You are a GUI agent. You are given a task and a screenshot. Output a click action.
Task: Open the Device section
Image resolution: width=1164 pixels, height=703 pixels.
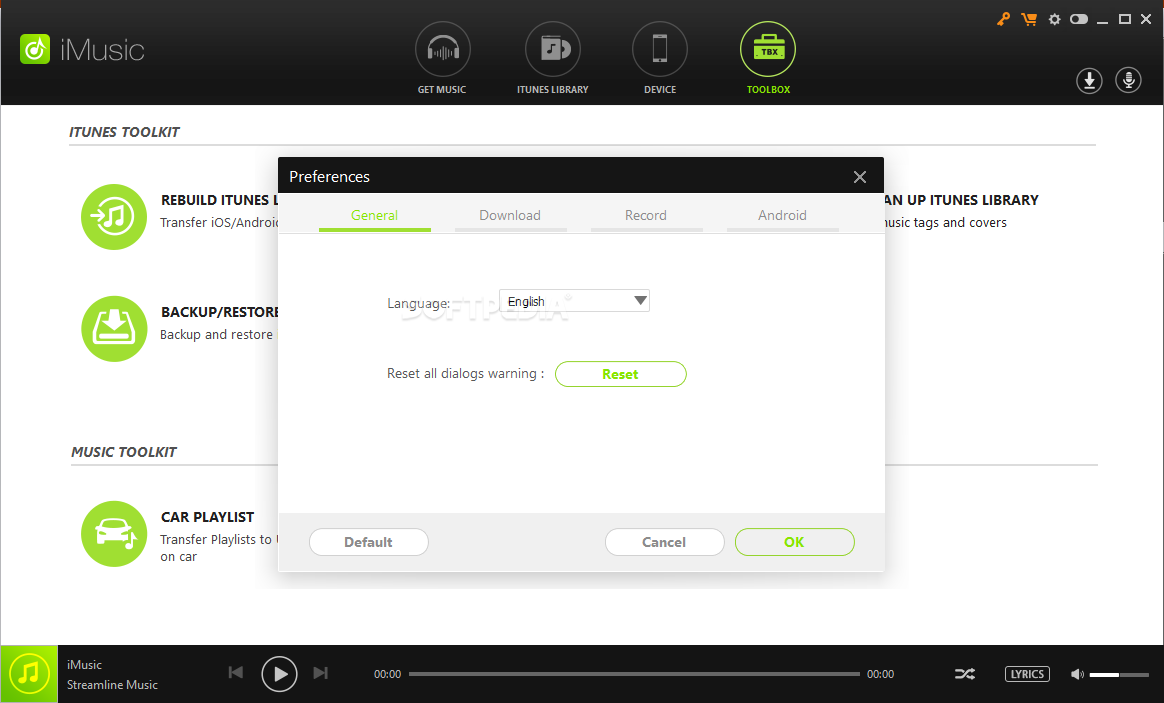tap(660, 49)
